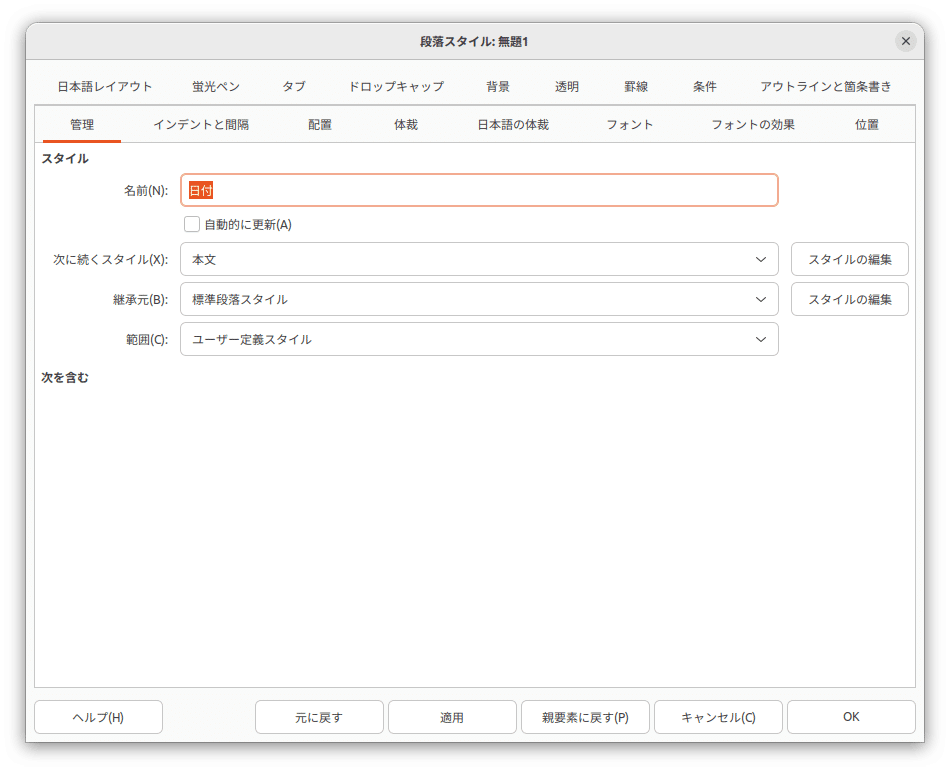
Task: Open the インデントと間隔 tab
Action: point(201,125)
